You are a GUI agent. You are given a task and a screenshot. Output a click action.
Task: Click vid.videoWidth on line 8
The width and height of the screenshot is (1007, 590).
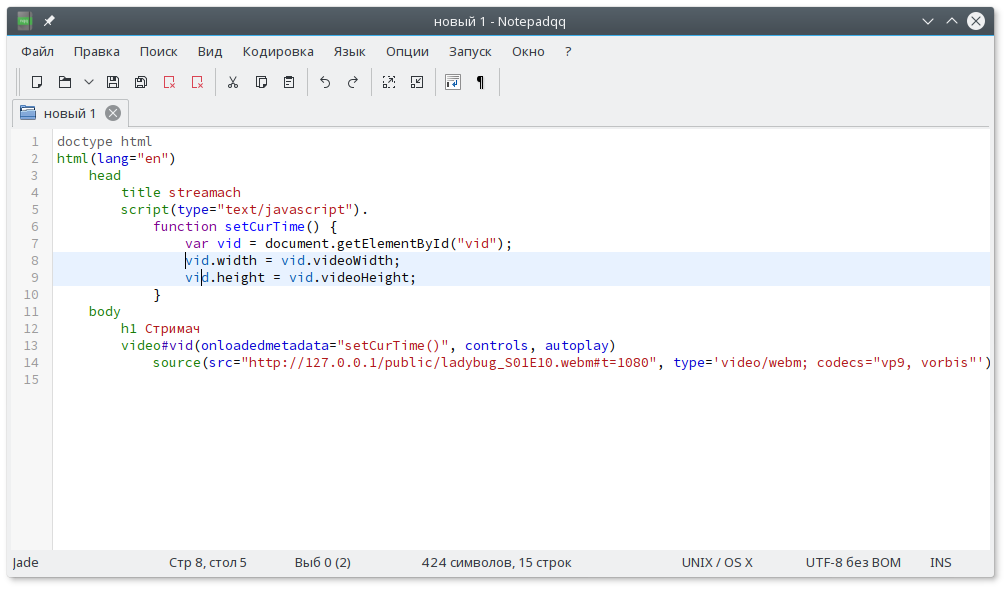point(337,261)
